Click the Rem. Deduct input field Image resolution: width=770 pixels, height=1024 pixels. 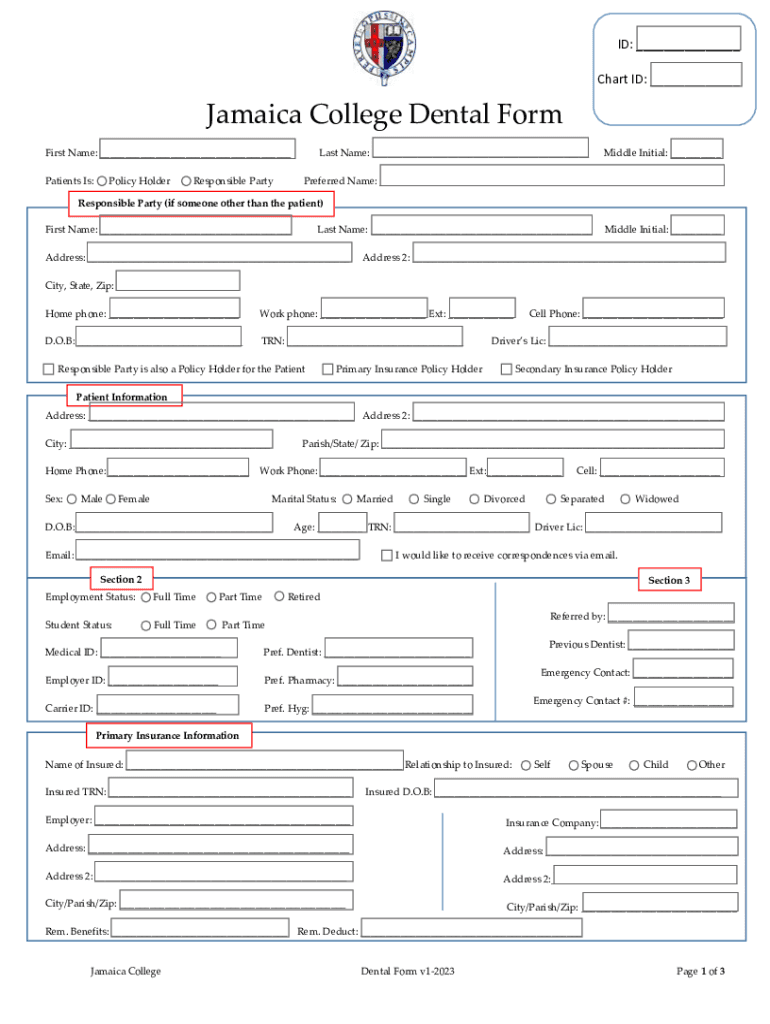470,929
